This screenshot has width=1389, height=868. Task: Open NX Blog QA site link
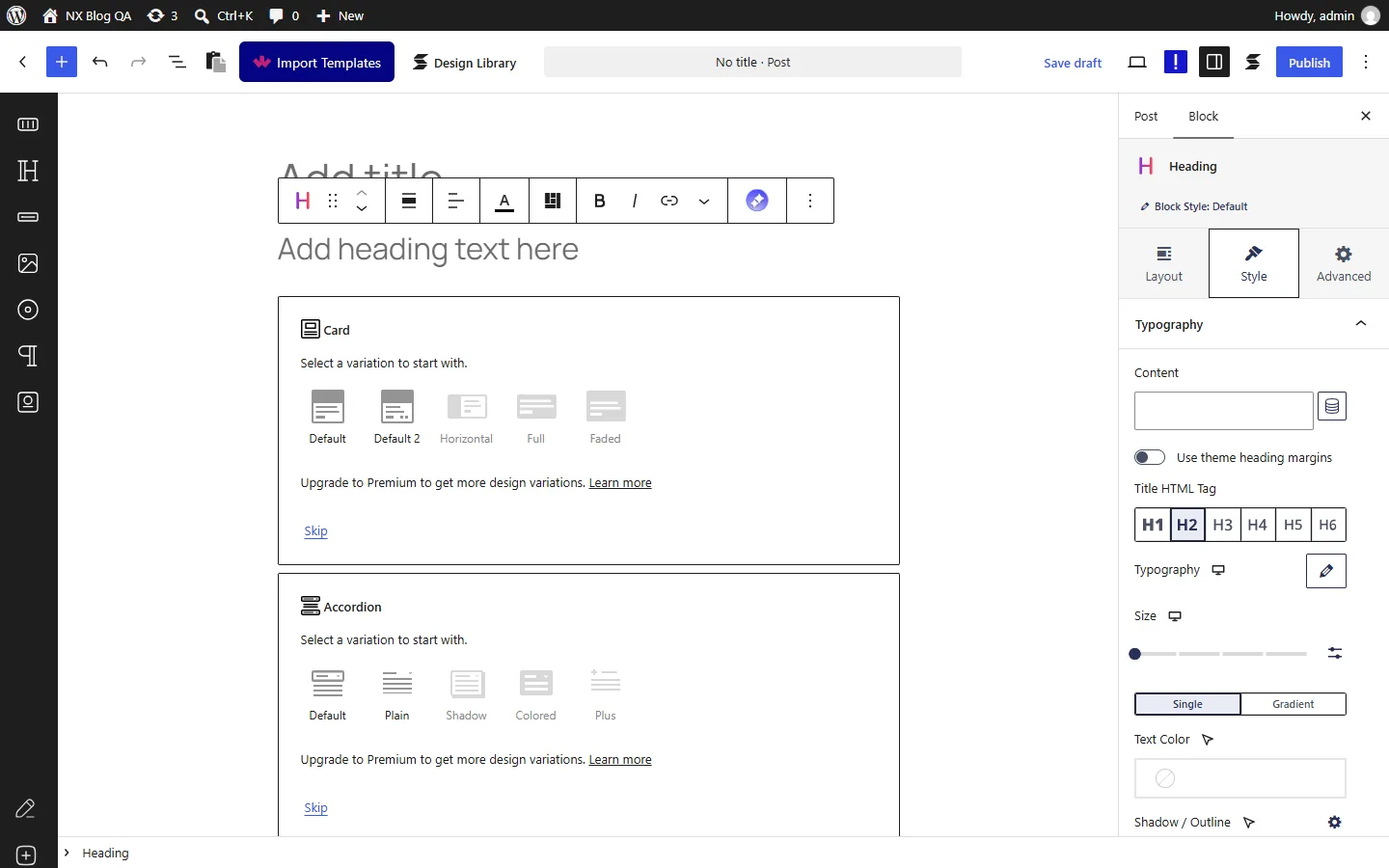(x=87, y=15)
